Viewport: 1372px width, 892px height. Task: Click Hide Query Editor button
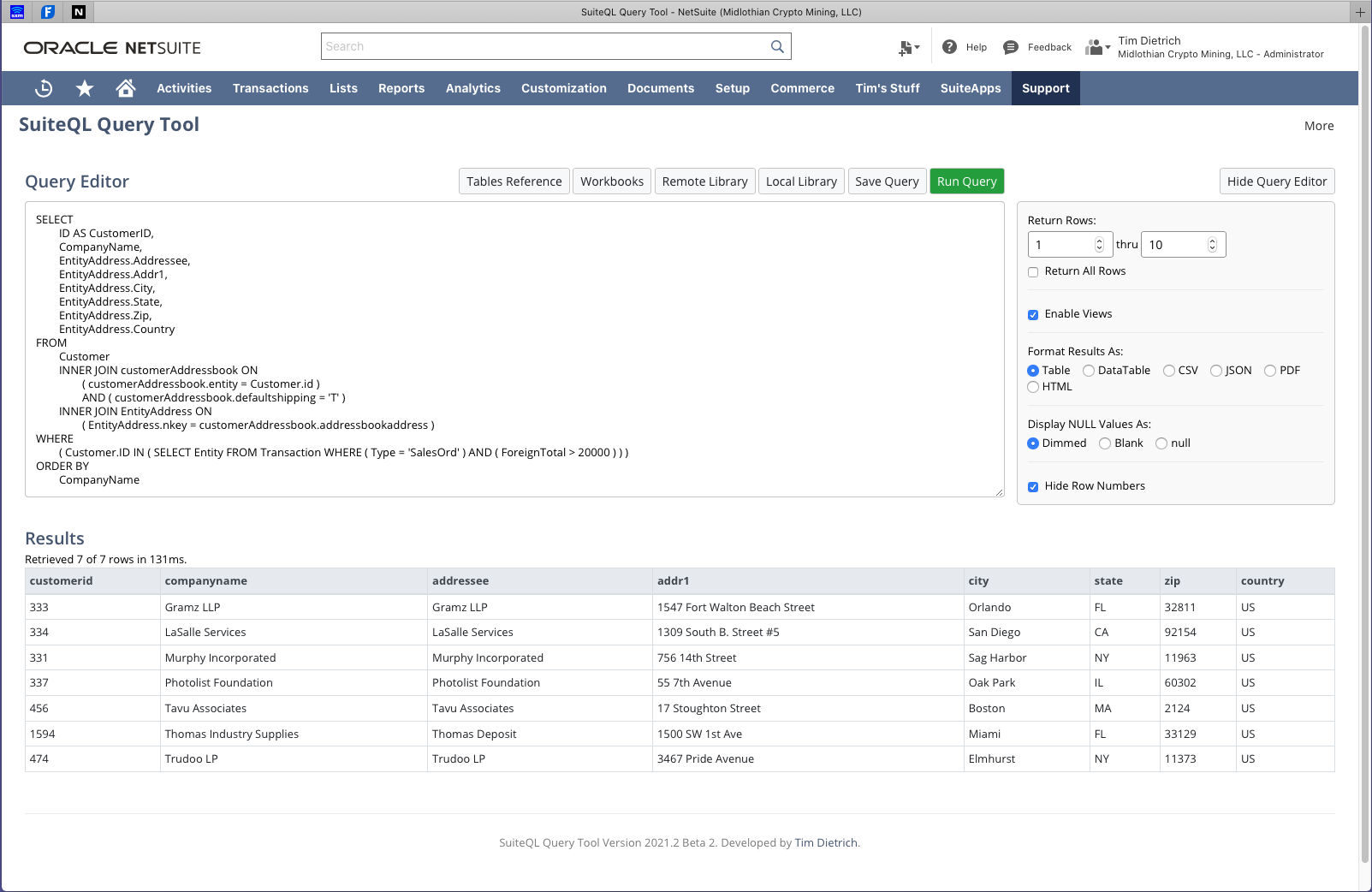[x=1277, y=181]
